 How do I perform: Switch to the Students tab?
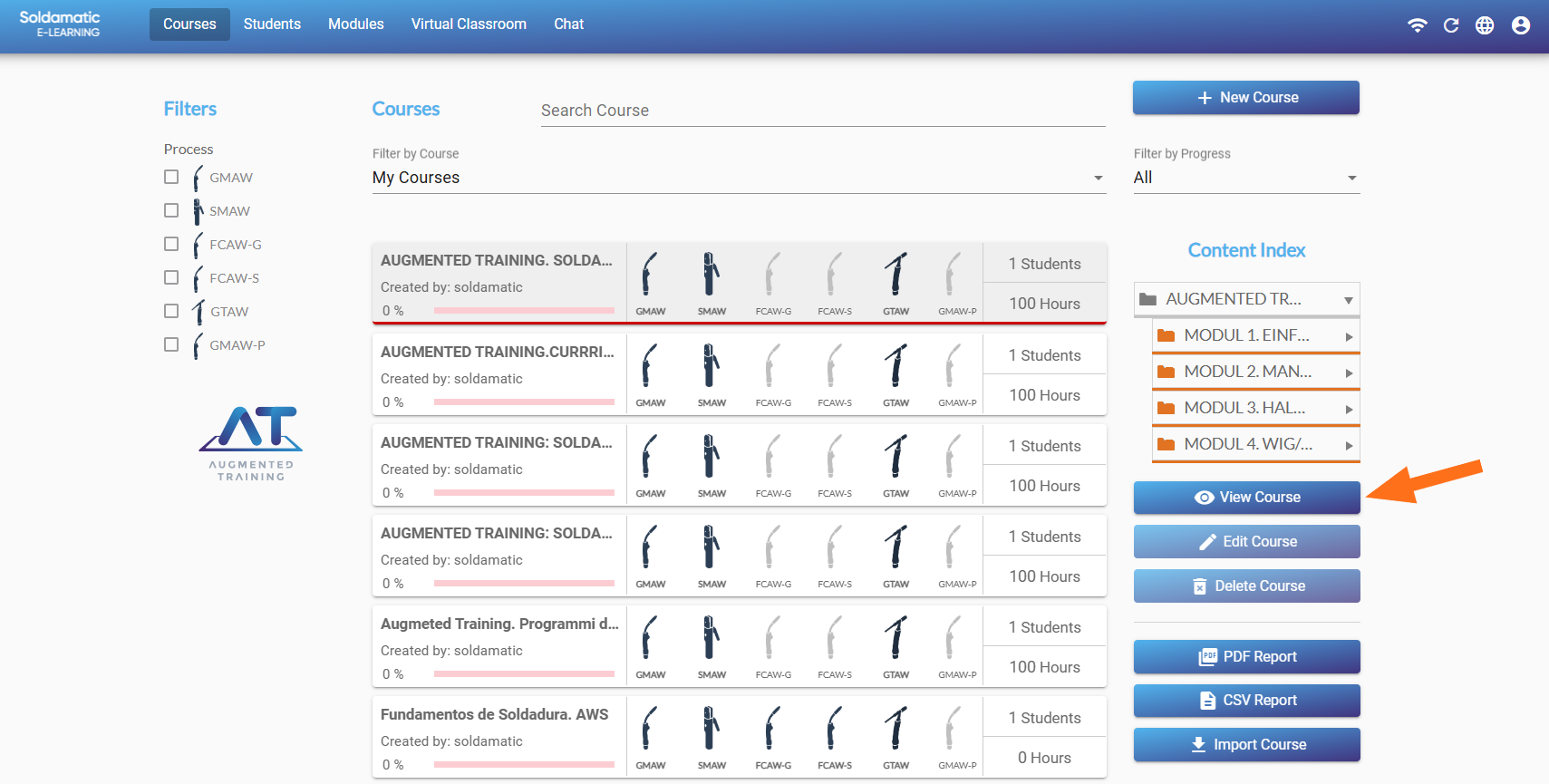click(x=272, y=24)
